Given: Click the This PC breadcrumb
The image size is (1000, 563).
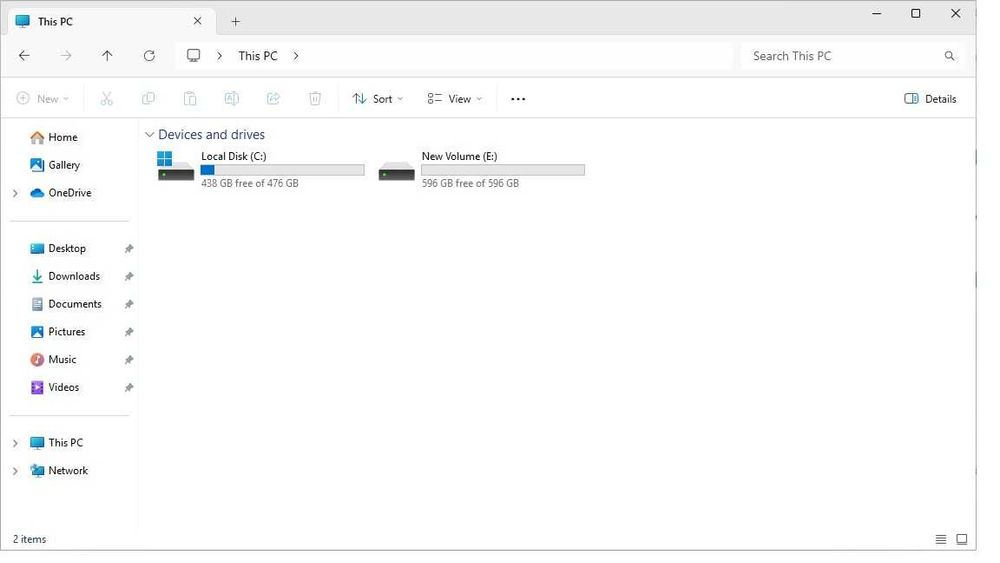Looking at the screenshot, I should tap(258, 55).
